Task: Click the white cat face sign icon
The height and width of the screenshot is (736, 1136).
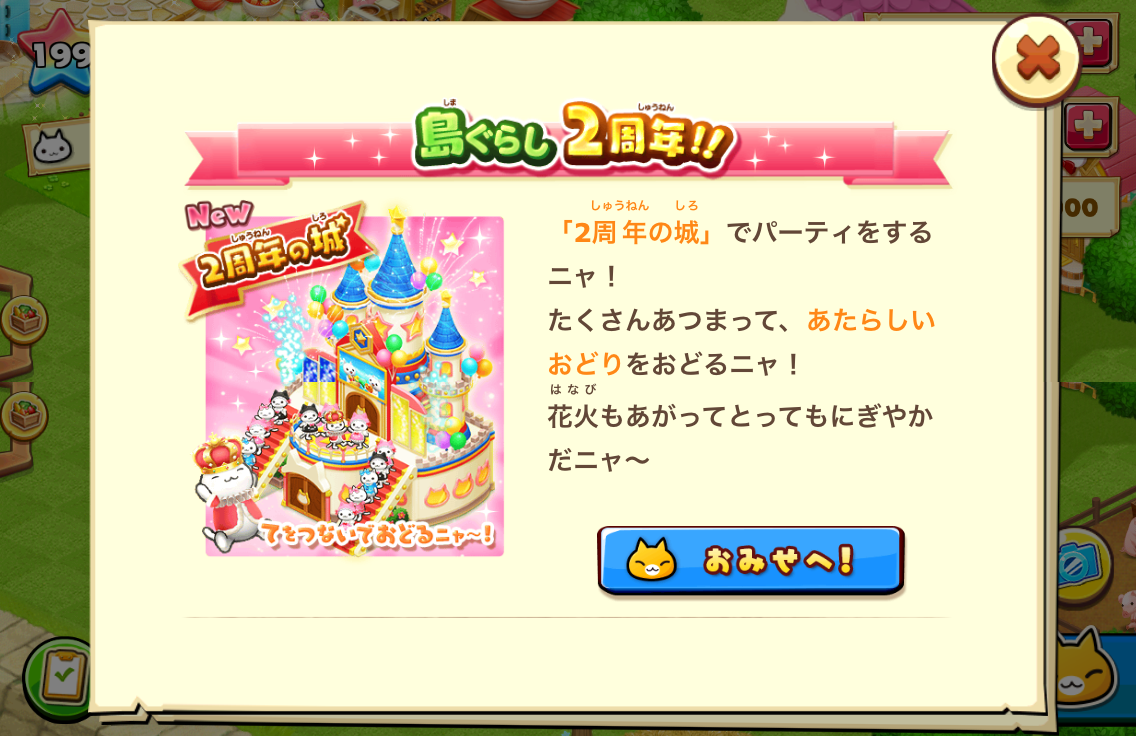Action: 54,148
